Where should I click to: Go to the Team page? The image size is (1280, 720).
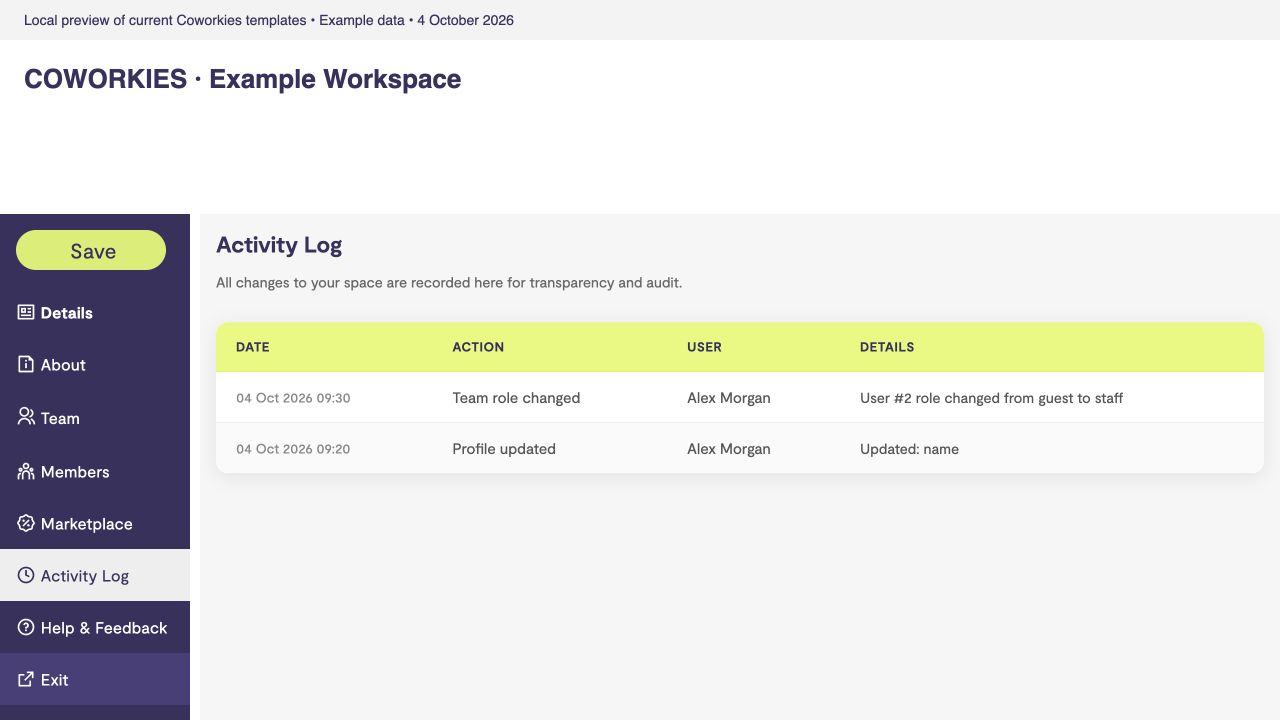point(95,418)
